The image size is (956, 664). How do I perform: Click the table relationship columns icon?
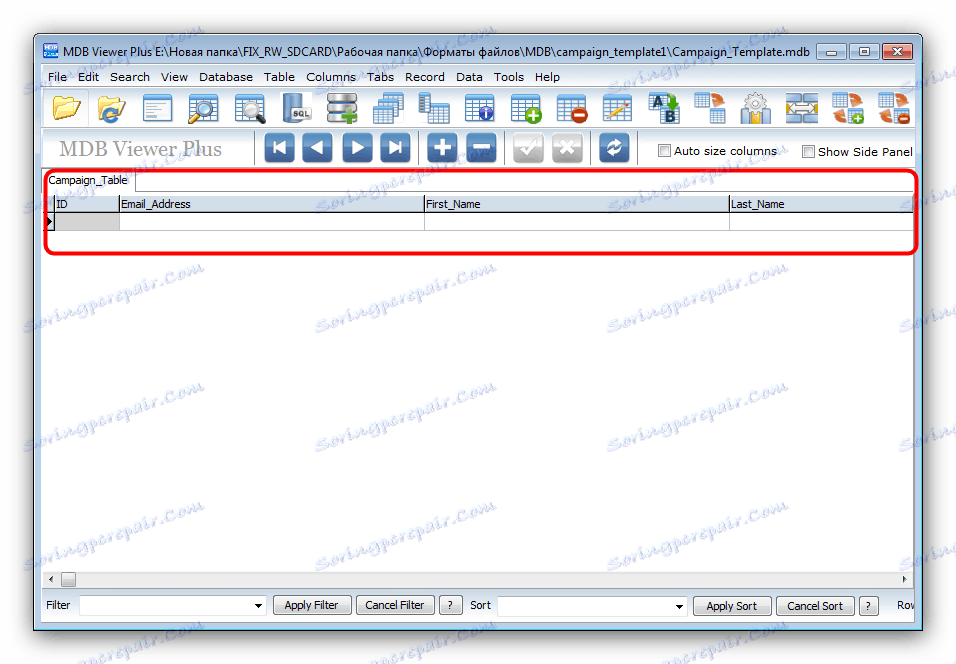(x=434, y=109)
